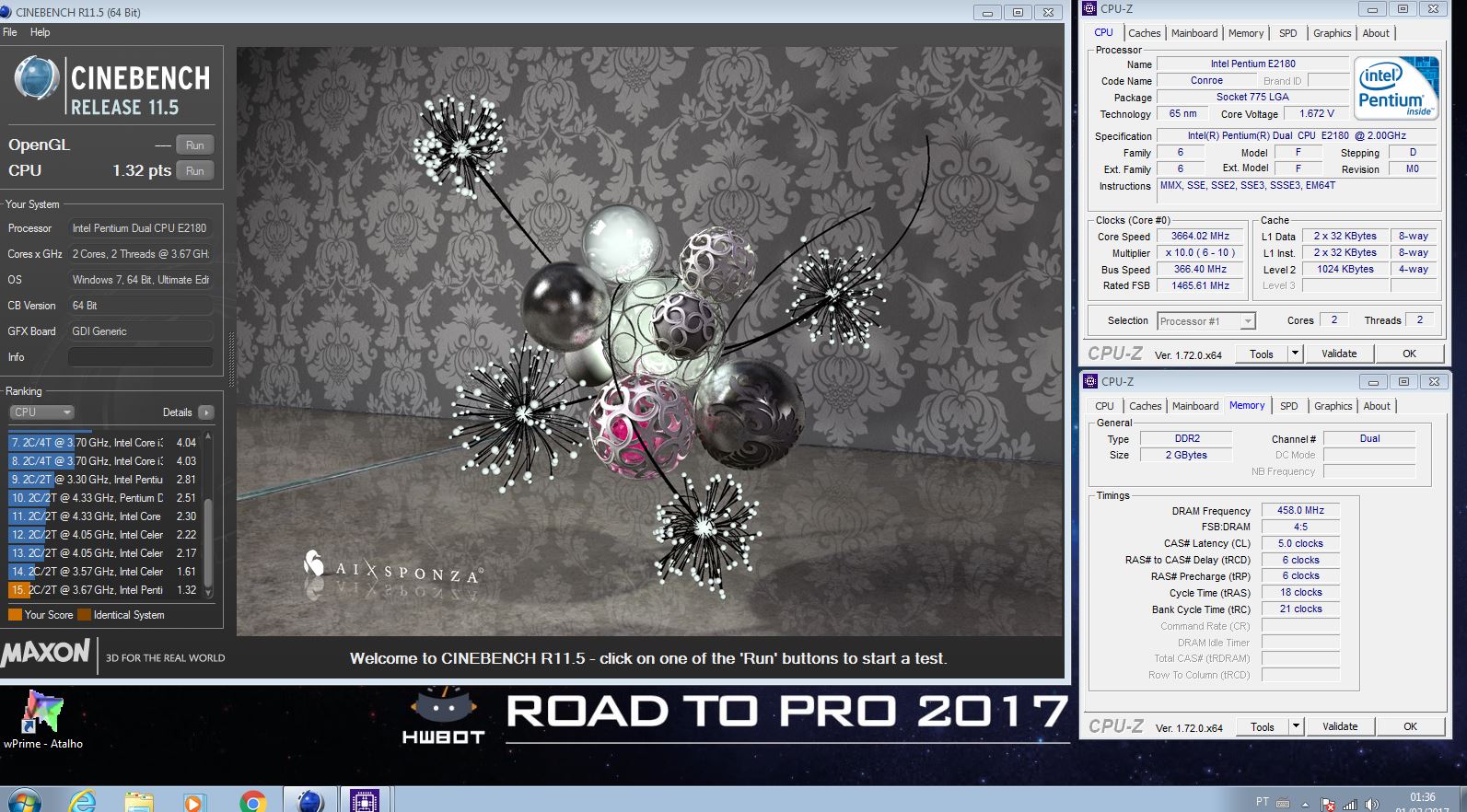The width and height of the screenshot is (1467, 812).
Task: Switch to Graphics tab in upper CPU-Z
Action: click(x=1333, y=33)
